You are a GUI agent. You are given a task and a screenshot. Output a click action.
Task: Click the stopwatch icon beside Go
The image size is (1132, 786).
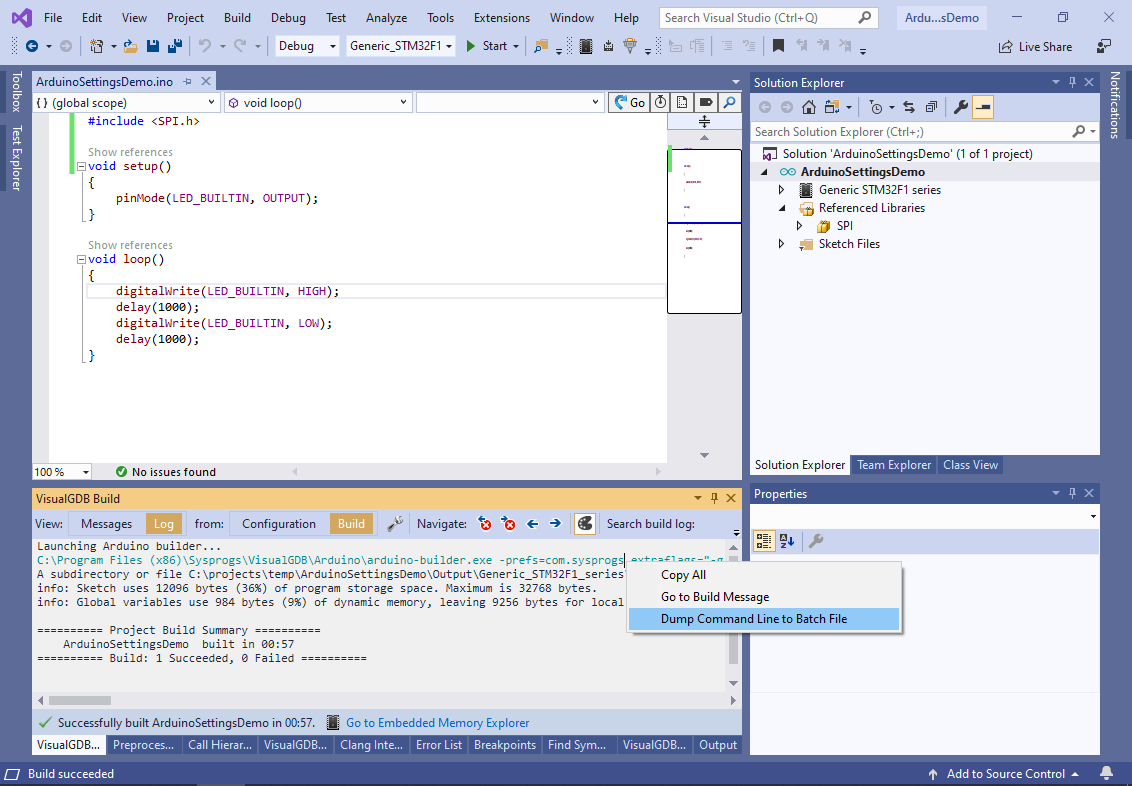[661, 102]
